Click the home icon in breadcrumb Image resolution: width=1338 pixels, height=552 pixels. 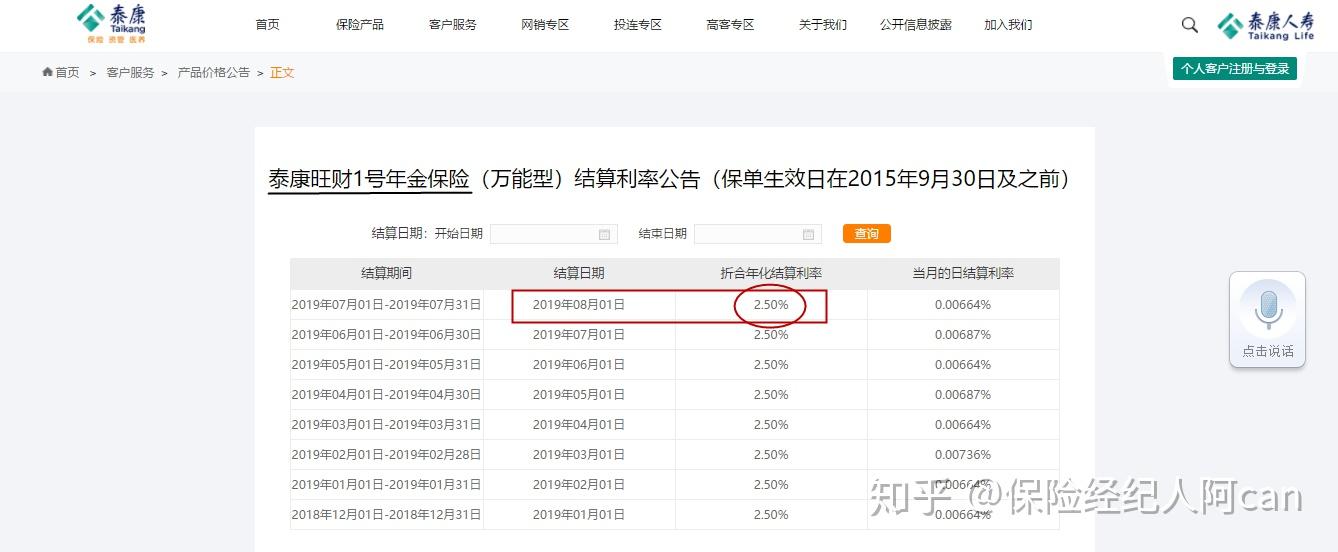click(x=47, y=72)
